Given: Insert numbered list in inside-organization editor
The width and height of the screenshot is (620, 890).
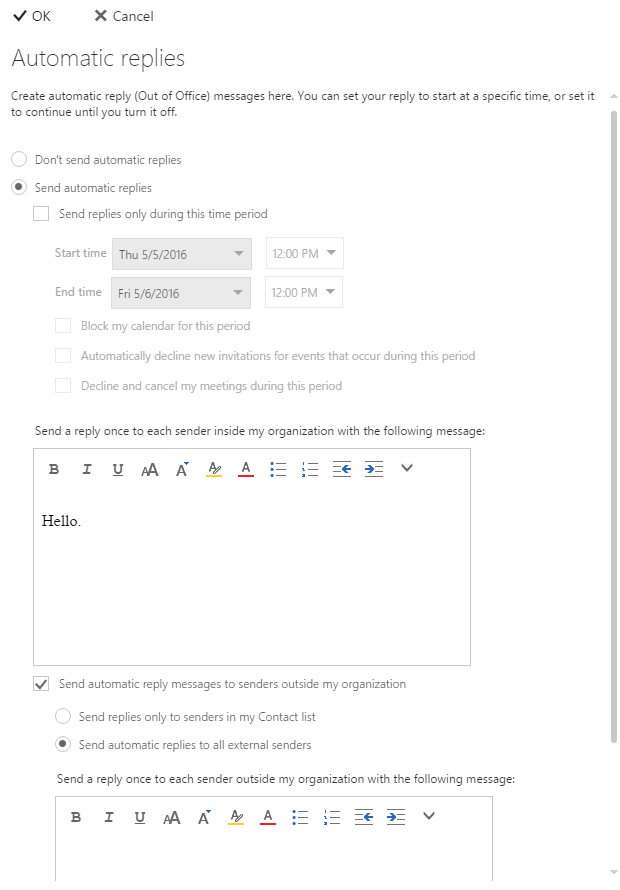Looking at the screenshot, I should pyautogui.click(x=310, y=469).
